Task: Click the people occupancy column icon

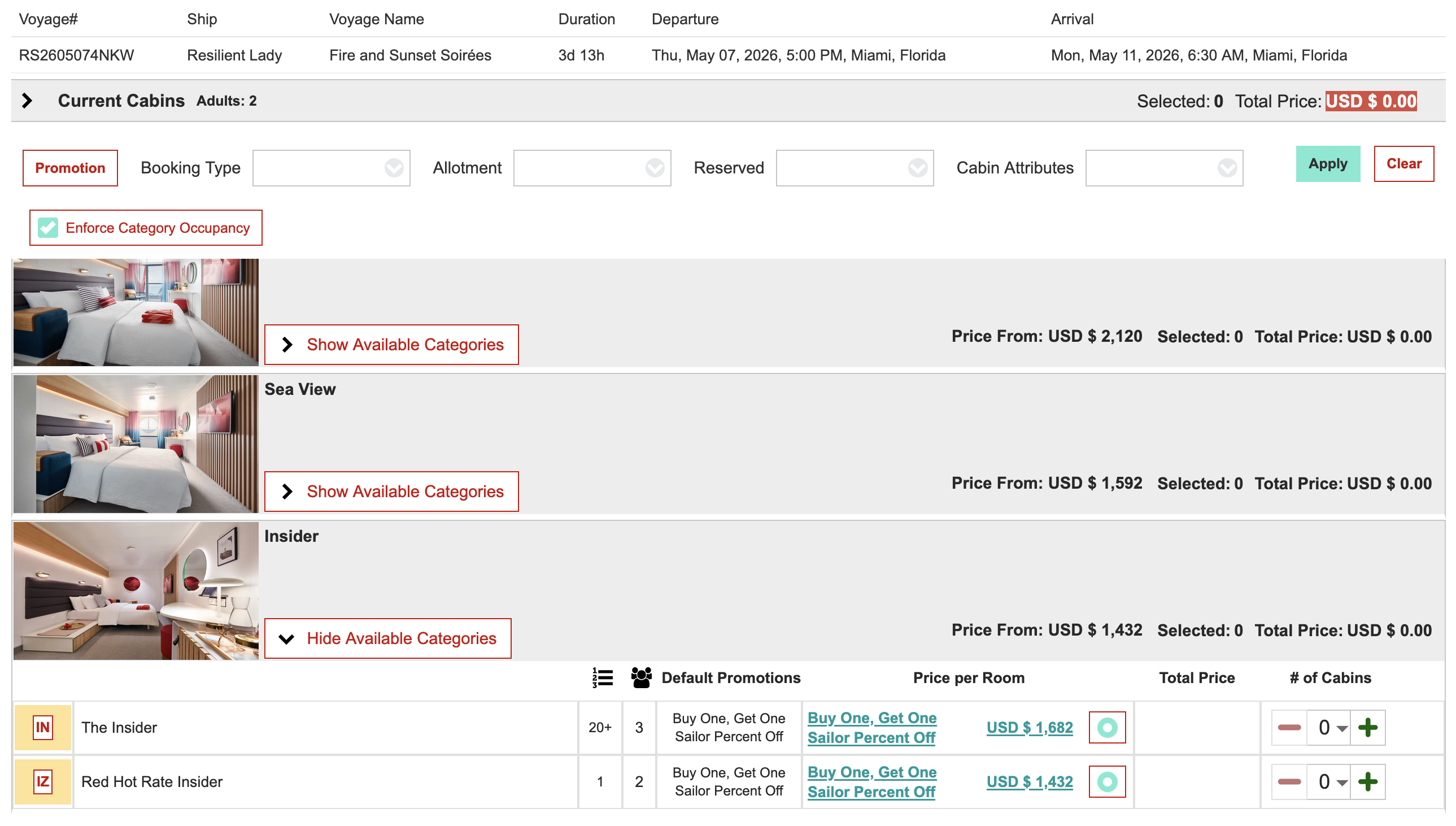Action: [x=640, y=678]
